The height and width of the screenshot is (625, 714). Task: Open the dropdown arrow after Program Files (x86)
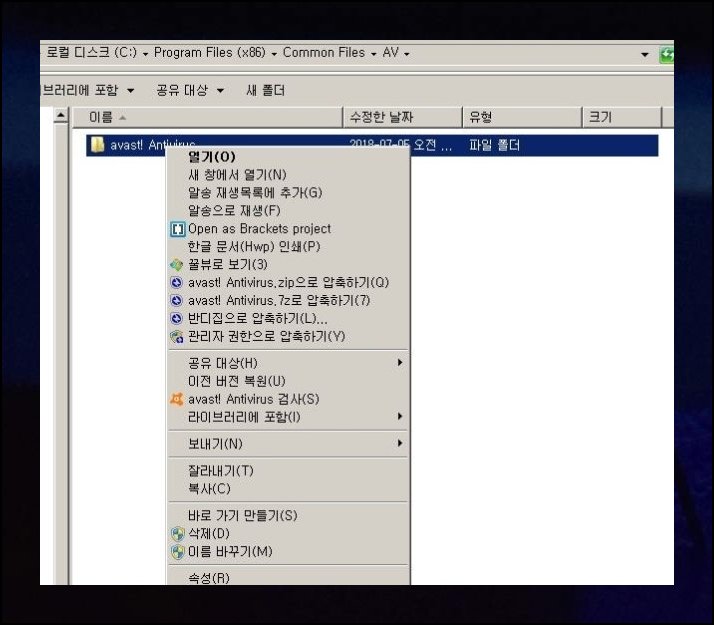pyautogui.click(x=274, y=54)
